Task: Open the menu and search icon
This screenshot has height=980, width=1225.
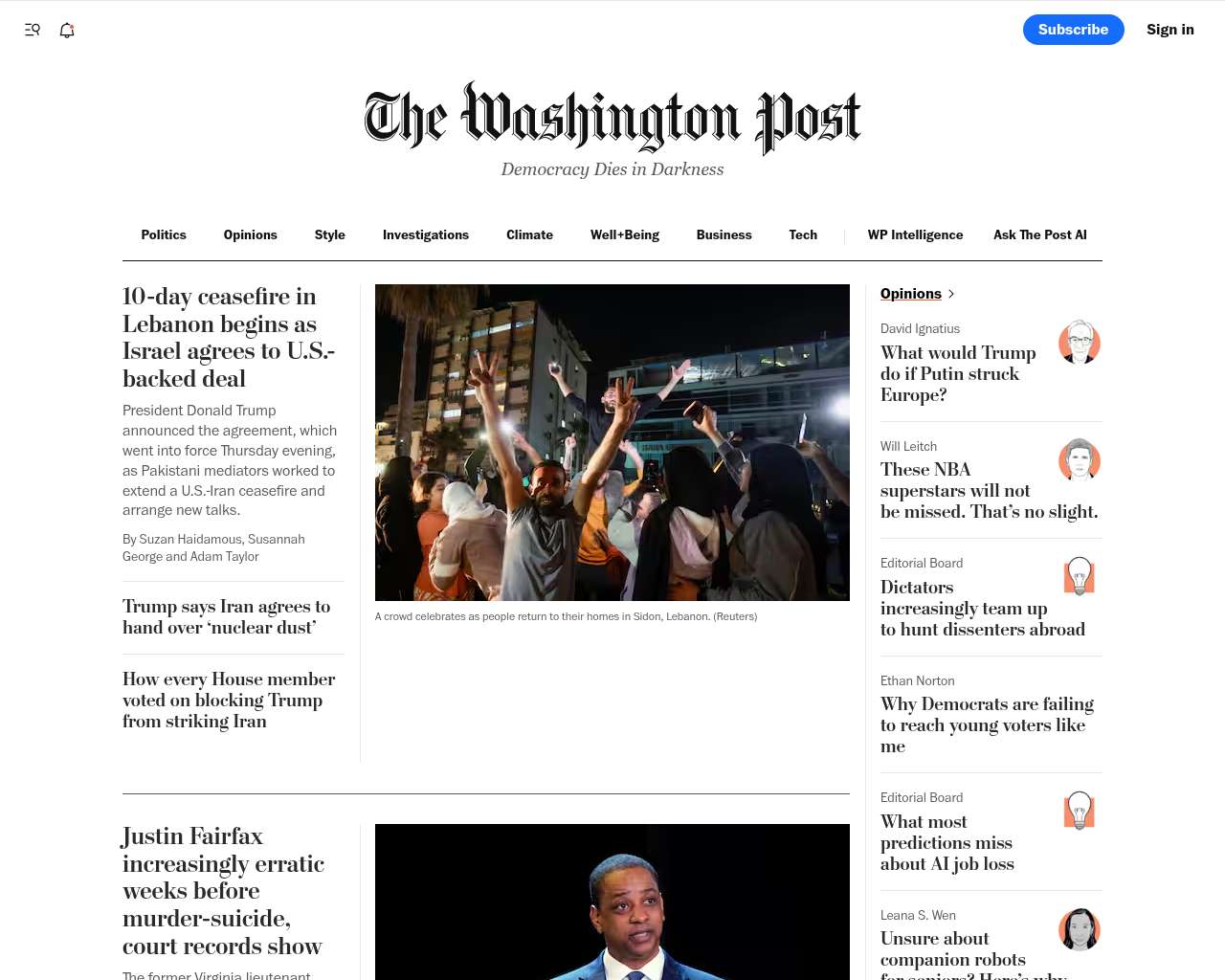Action: (x=32, y=30)
